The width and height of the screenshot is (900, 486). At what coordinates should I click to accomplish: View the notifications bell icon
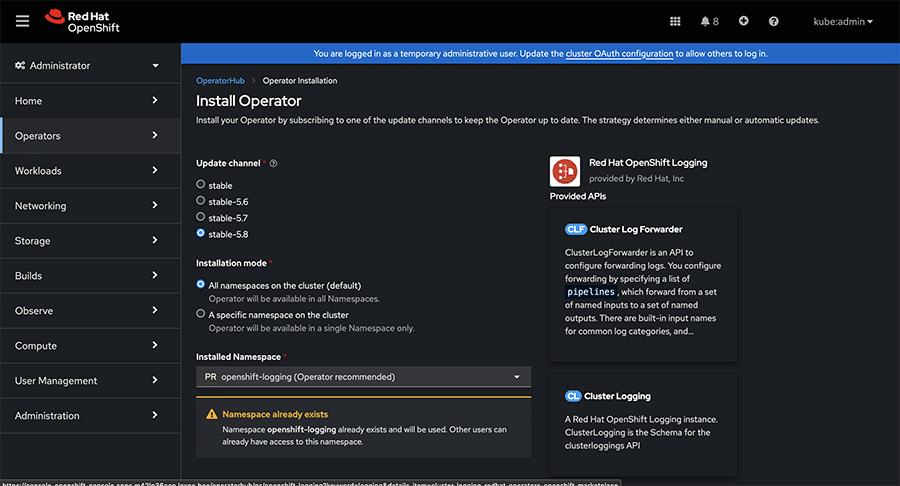tap(709, 21)
